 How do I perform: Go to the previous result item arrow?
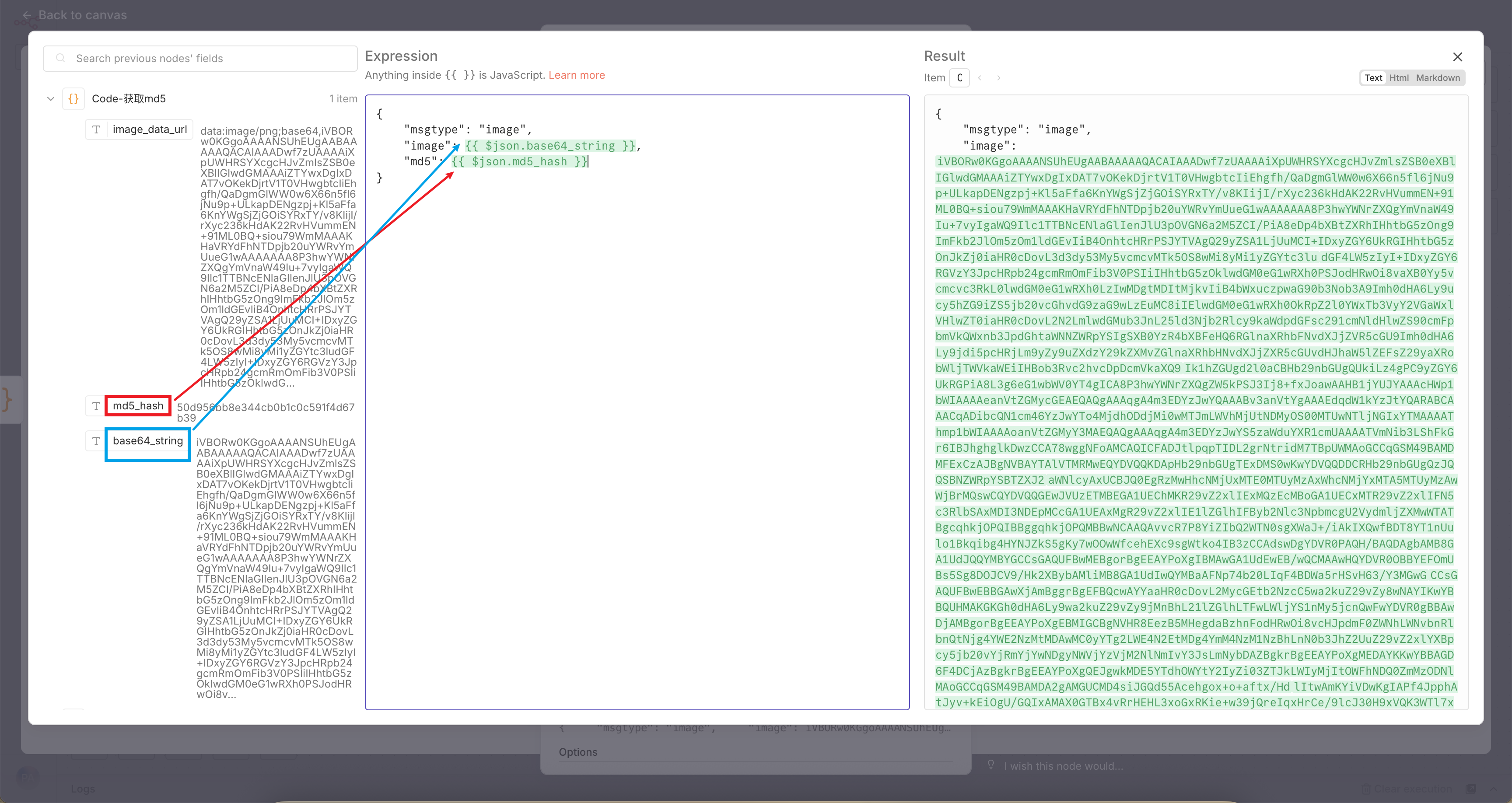click(980, 78)
